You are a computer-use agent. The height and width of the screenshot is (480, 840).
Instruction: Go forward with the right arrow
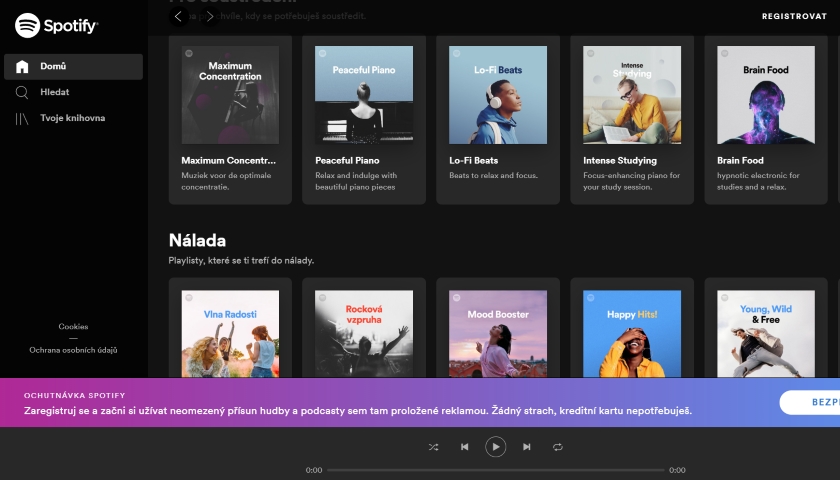pos(210,17)
